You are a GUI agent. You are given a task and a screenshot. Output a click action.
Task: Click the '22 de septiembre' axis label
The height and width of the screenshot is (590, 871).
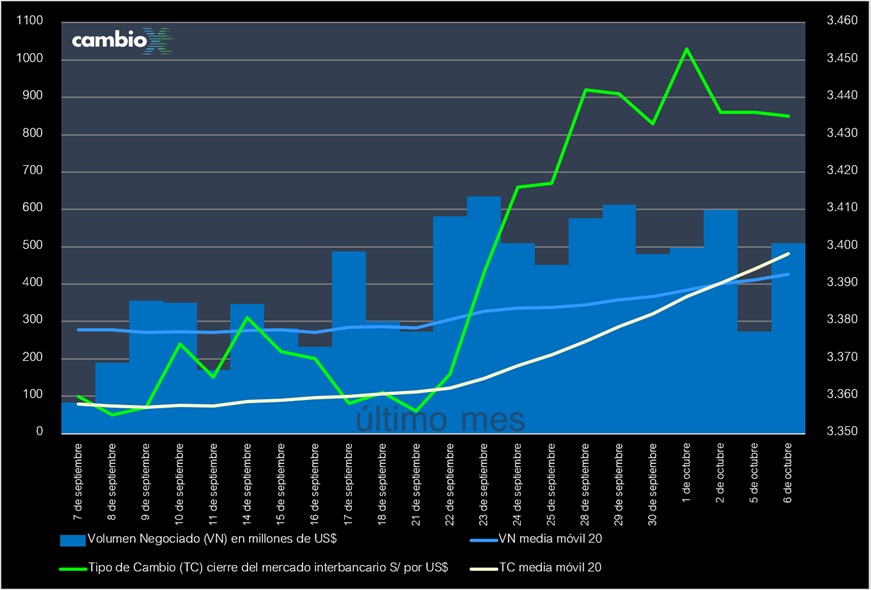click(450, 484)
